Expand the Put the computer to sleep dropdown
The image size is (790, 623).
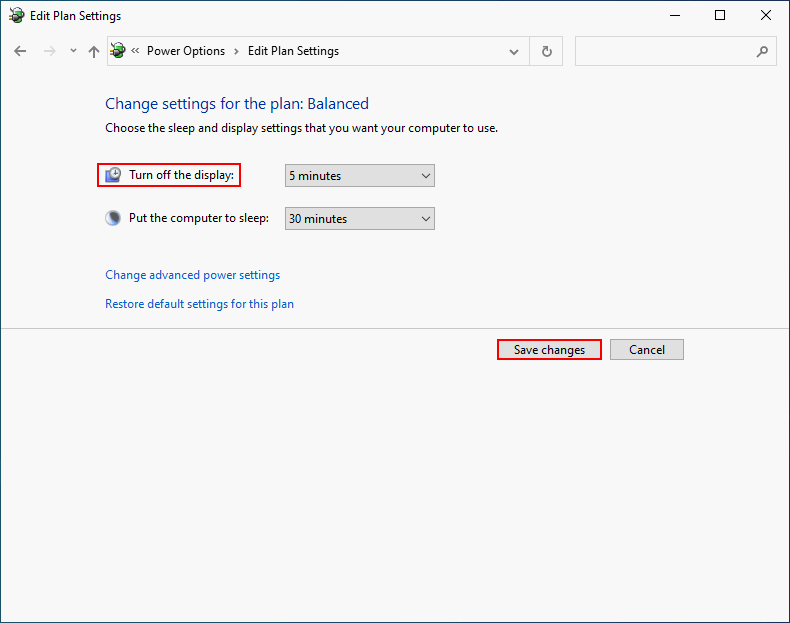point(359,219)
